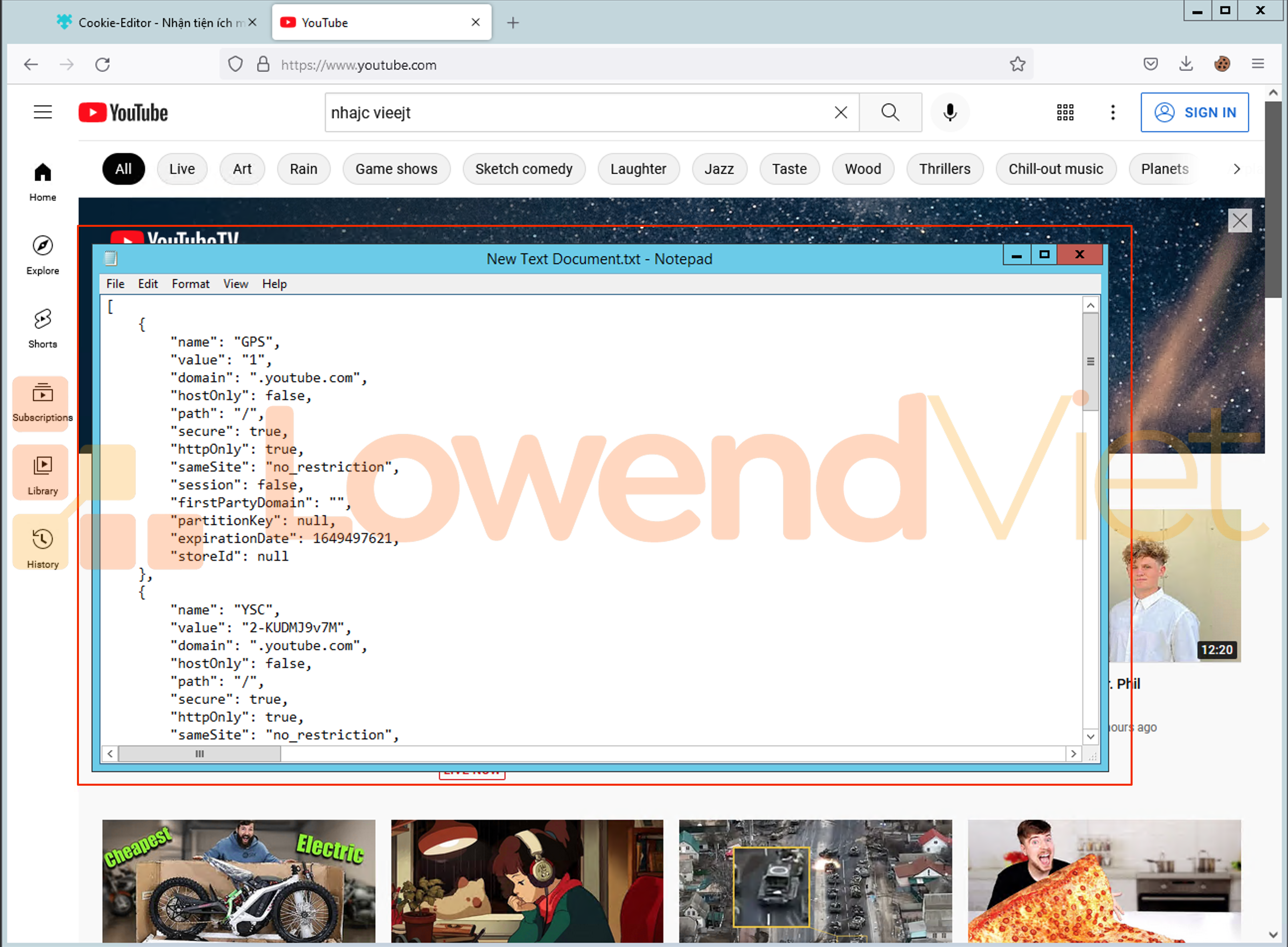
Task: Click the SIGN IN button
Action: pos(1194,112)
